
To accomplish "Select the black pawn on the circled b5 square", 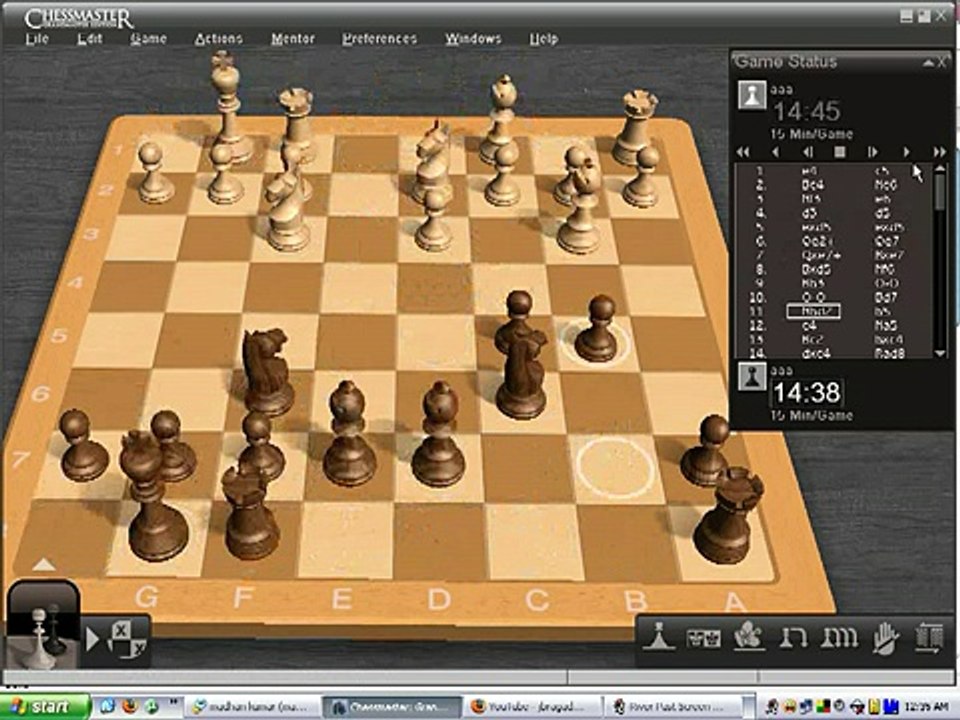I will pos(597,329).
